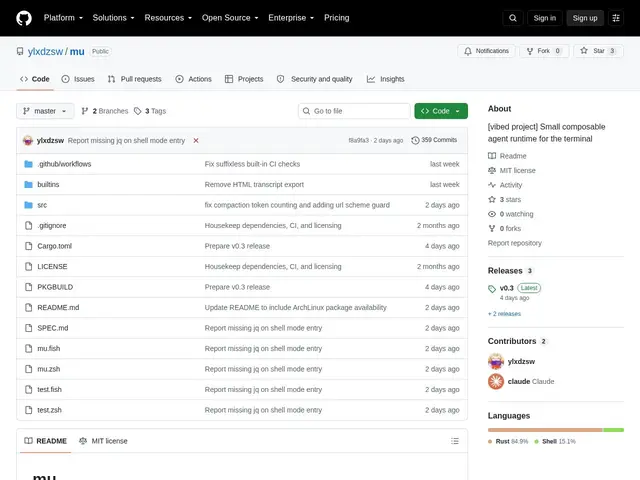Viewport: 640px width, 480px height.
Task: Expand the Platform menu
Action: click(x=63, y=18)
